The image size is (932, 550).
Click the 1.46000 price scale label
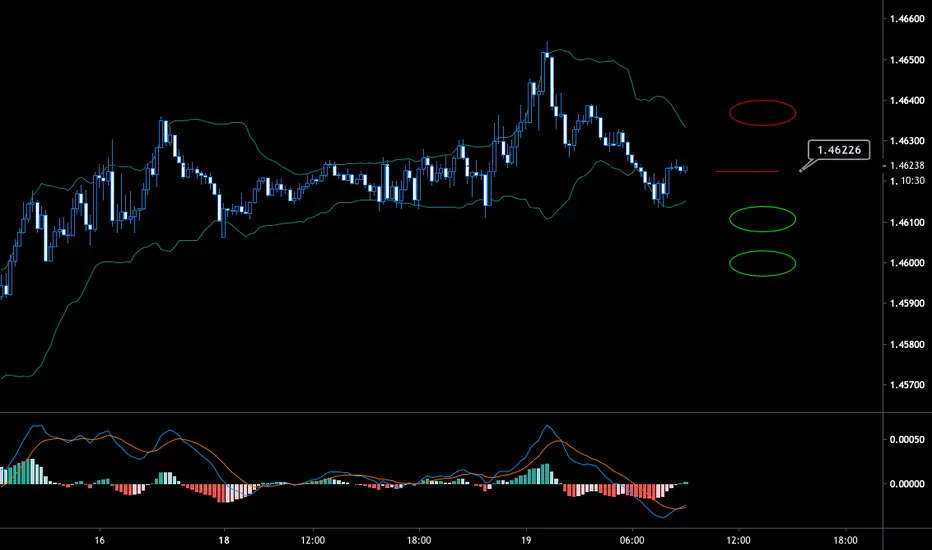pyautogui.click(x=907, y=263)
